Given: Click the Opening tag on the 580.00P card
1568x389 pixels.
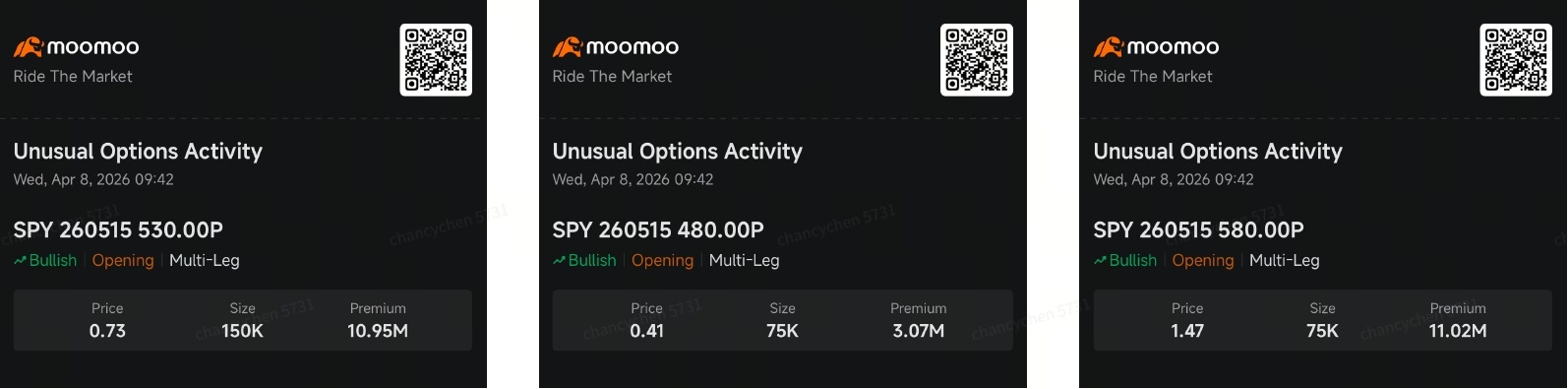Looking at the screenshot, I should 1203,261.
